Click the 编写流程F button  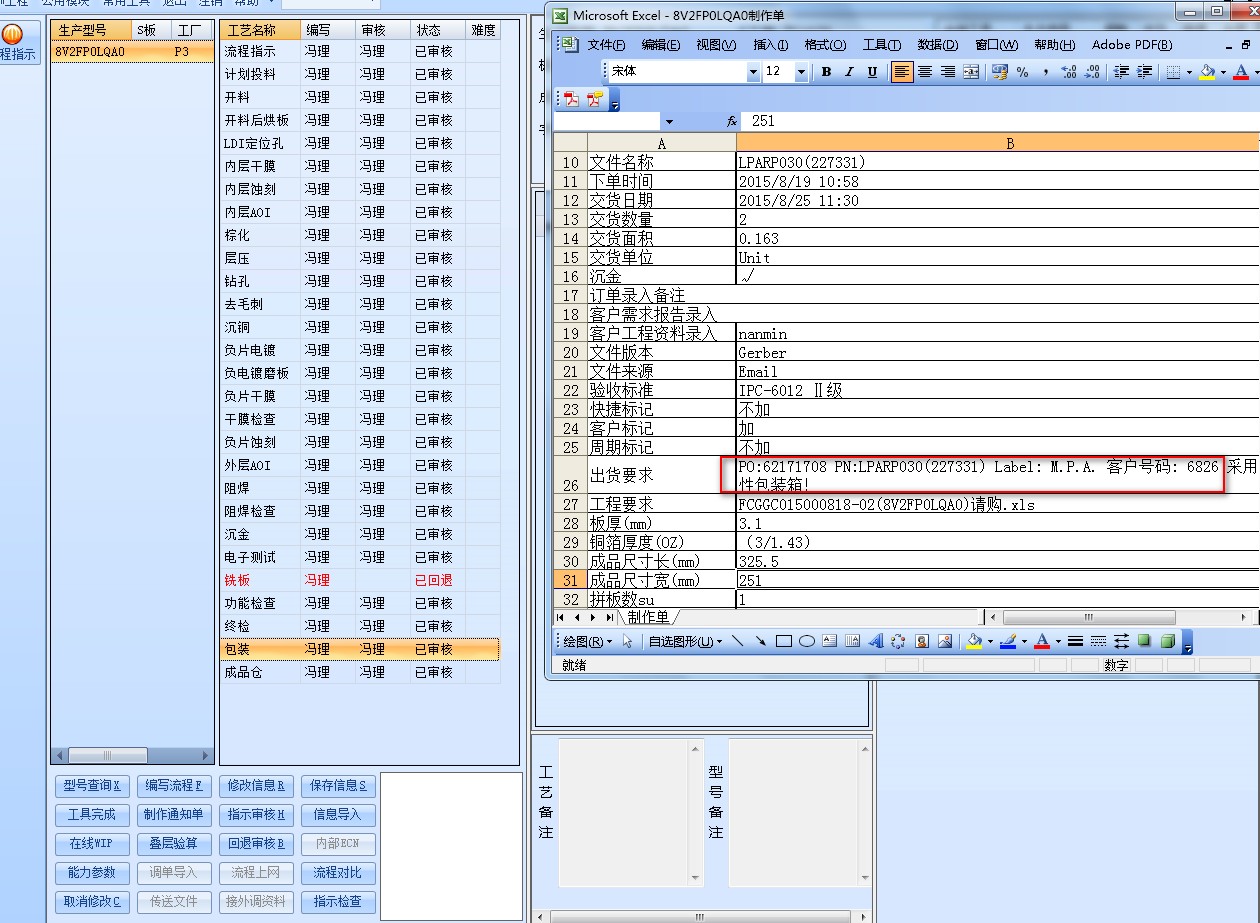tap(173, 786)
